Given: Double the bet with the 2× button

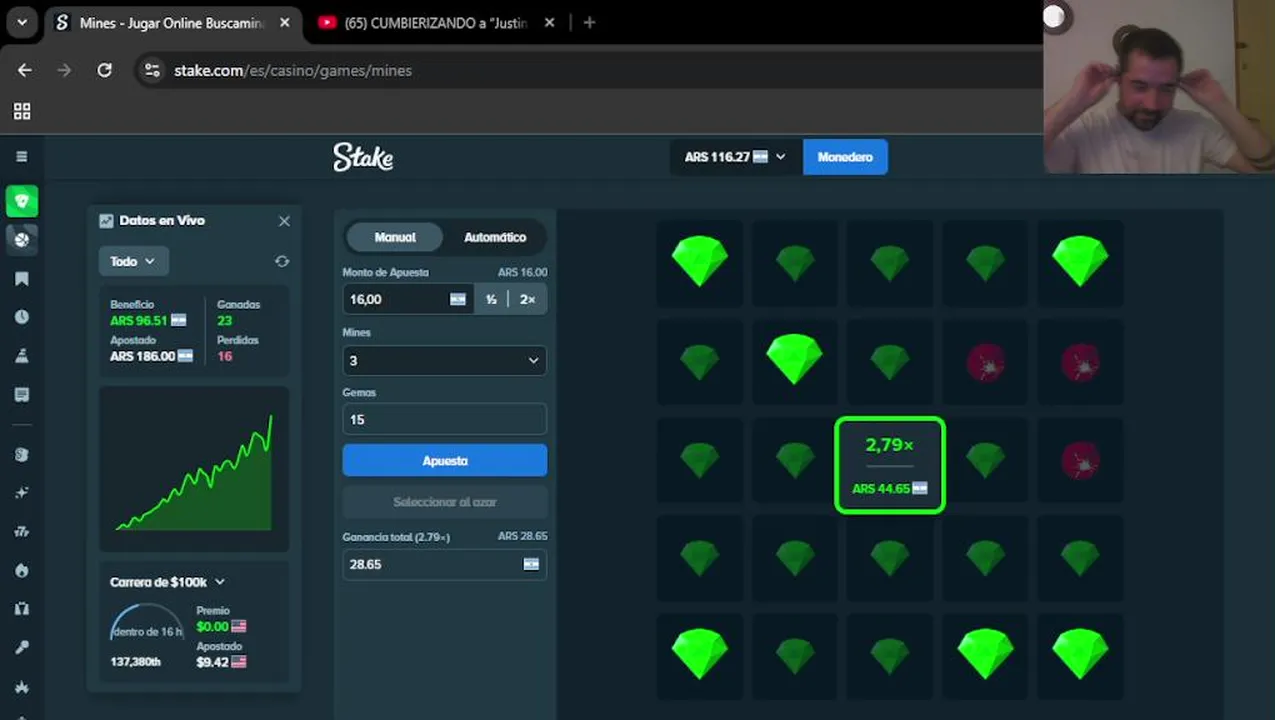Looking at the screenshot, I should pyautogui.click(x=527, y=299).
